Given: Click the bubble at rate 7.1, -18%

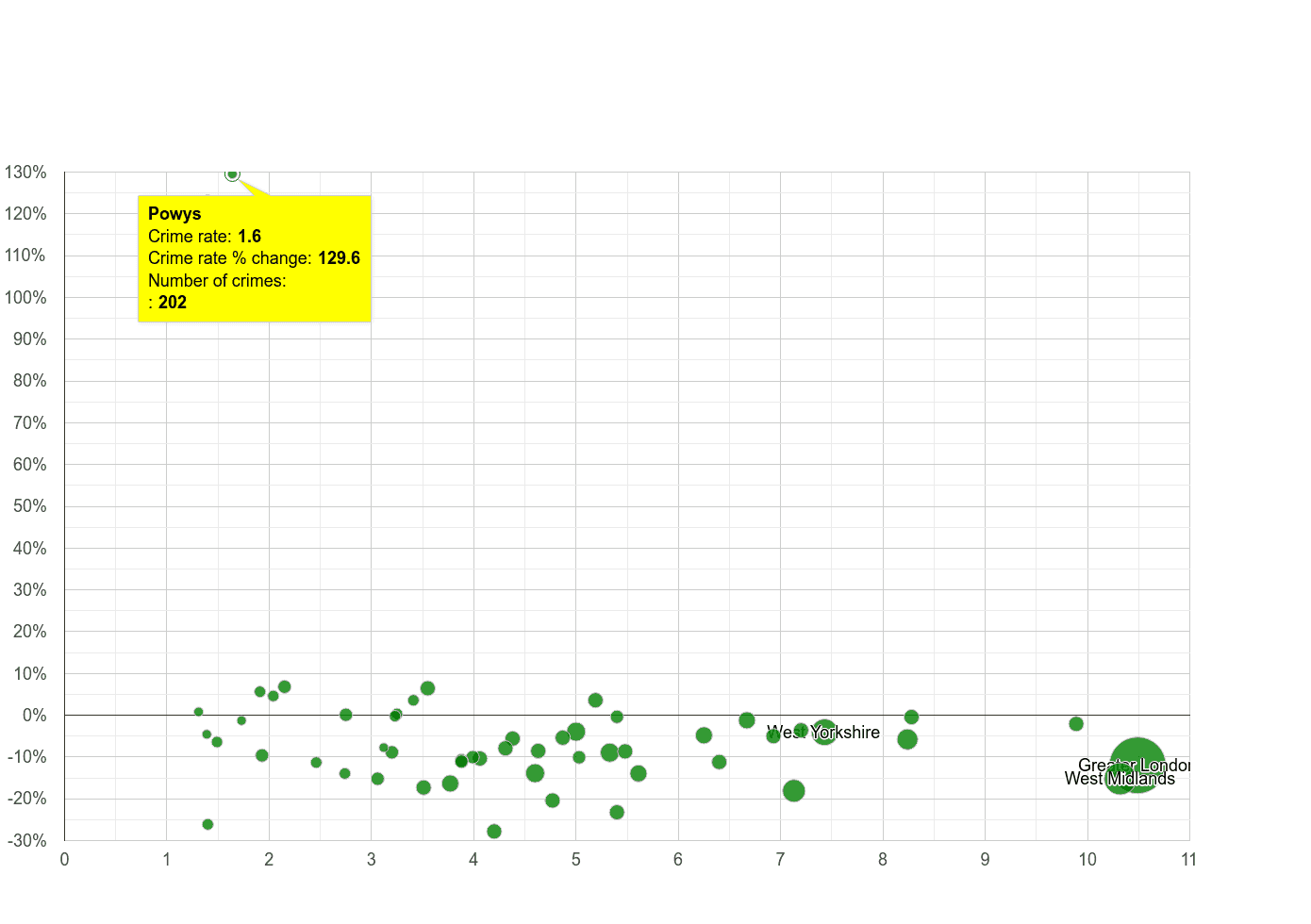Looking at the screenshot, I should pos(794,791).
